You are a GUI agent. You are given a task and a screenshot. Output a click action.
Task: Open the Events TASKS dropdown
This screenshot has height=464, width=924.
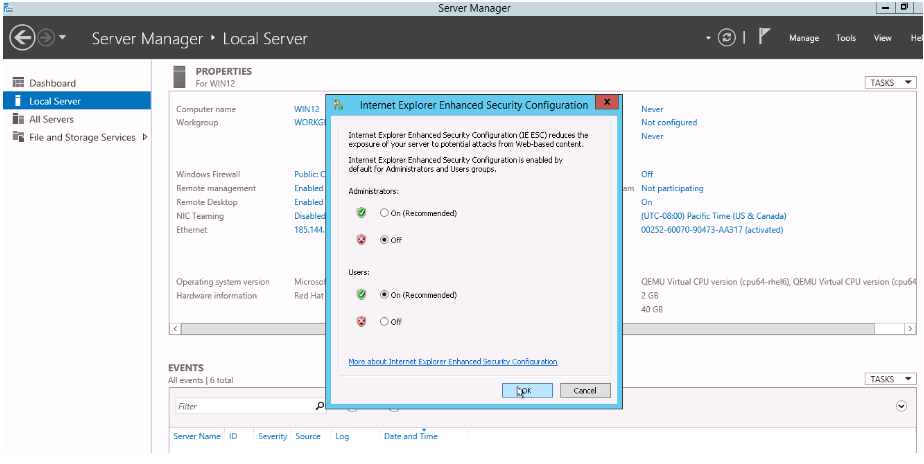pos(890,379)
